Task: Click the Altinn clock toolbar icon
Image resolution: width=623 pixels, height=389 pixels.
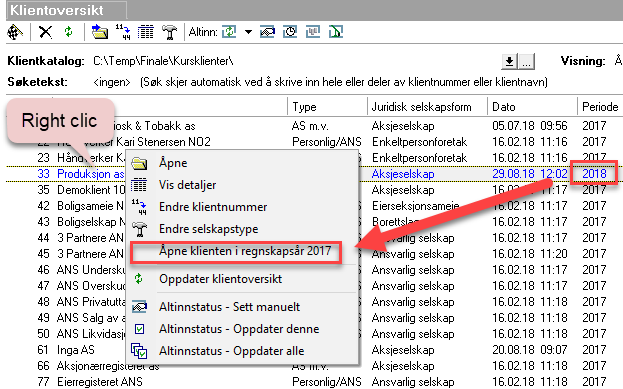Action: click(290, 32)
